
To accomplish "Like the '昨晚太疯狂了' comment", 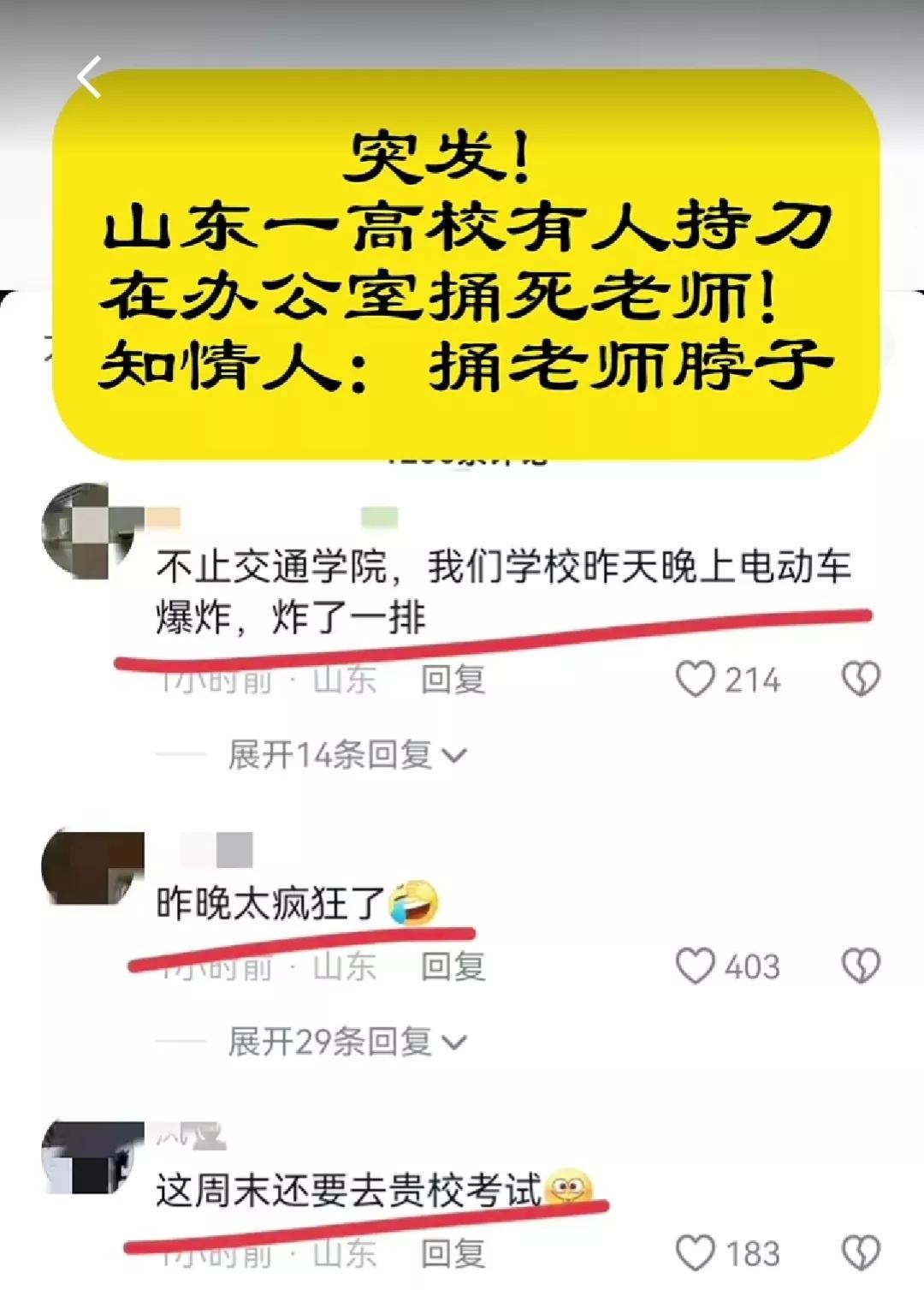I will click(695, 966).
